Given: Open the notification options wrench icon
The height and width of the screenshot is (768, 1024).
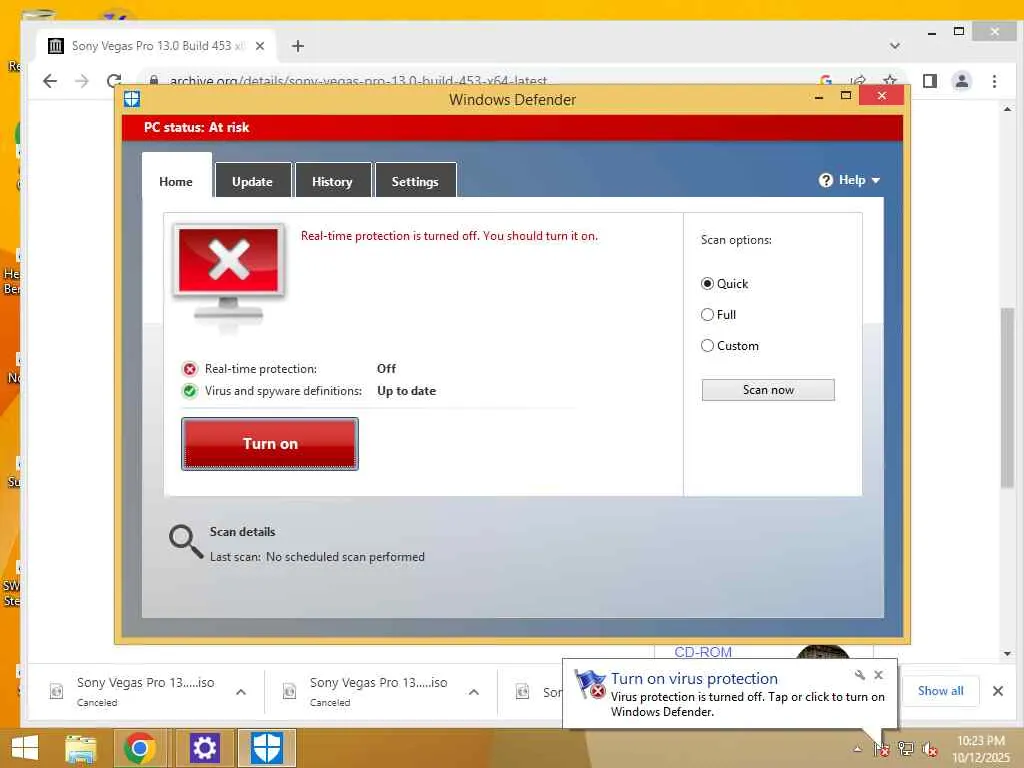Looking at the screenshot, I should click(859, 675).
